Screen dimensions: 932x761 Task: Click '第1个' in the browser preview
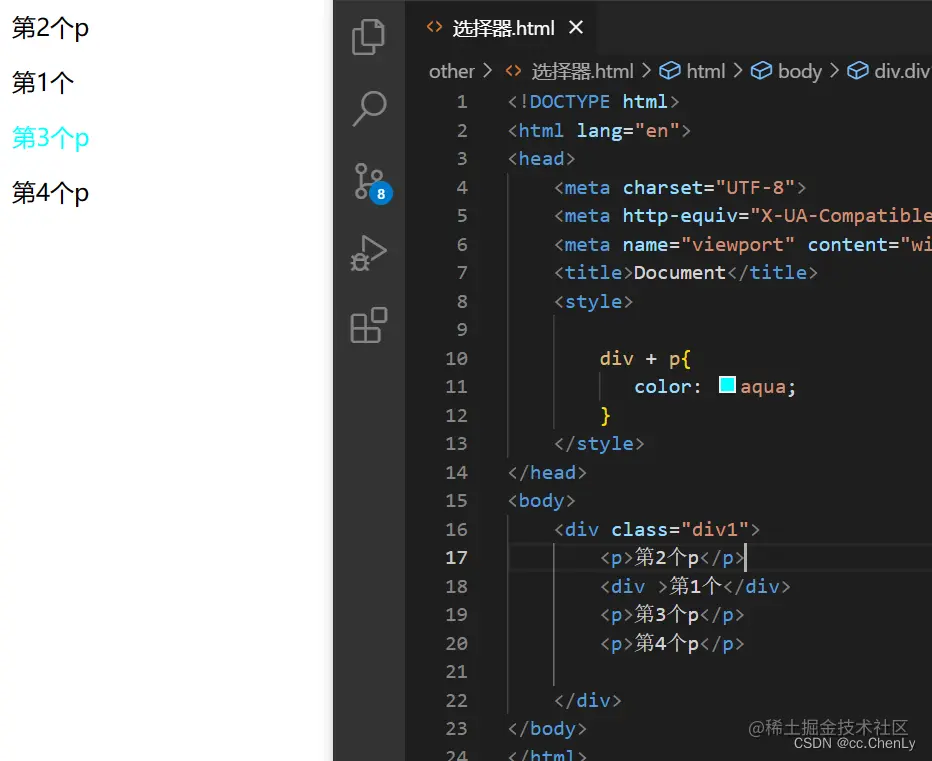click(43, 83)
